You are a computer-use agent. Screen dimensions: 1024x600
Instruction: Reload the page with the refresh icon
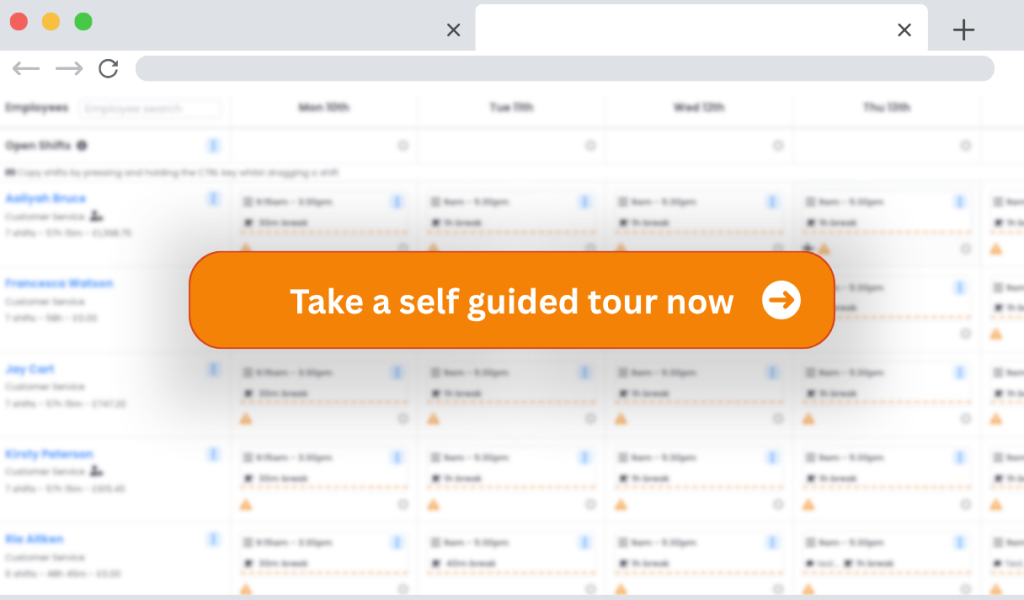(108, 69)
